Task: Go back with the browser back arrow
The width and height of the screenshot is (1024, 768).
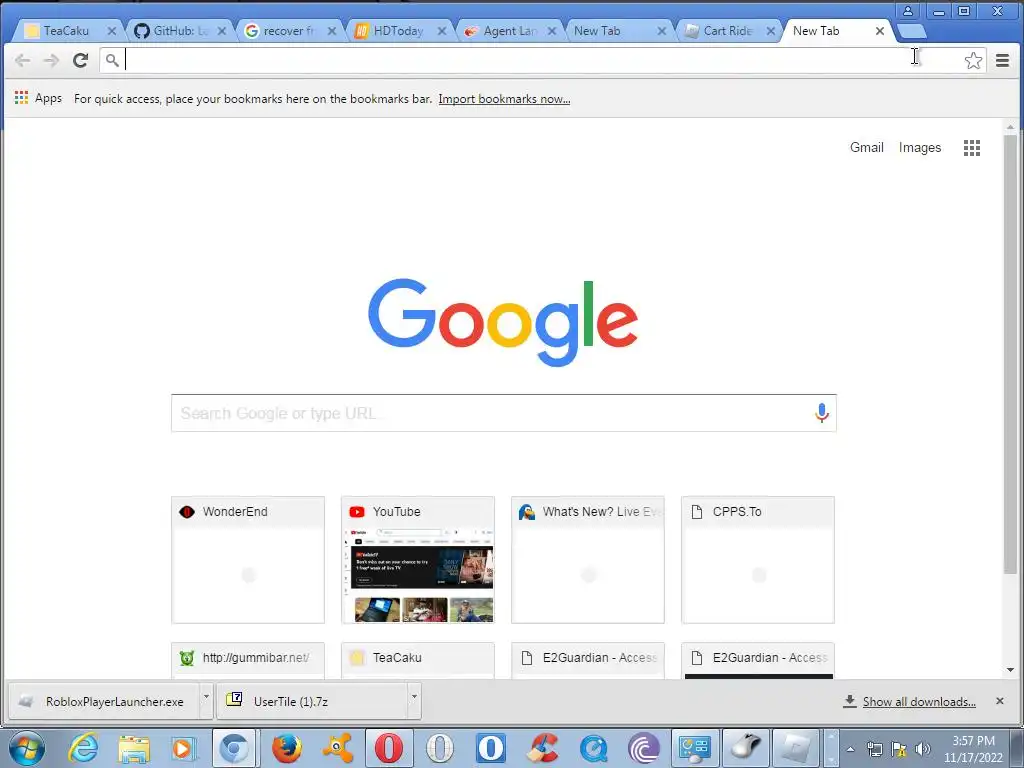Action: click(22, 61)
